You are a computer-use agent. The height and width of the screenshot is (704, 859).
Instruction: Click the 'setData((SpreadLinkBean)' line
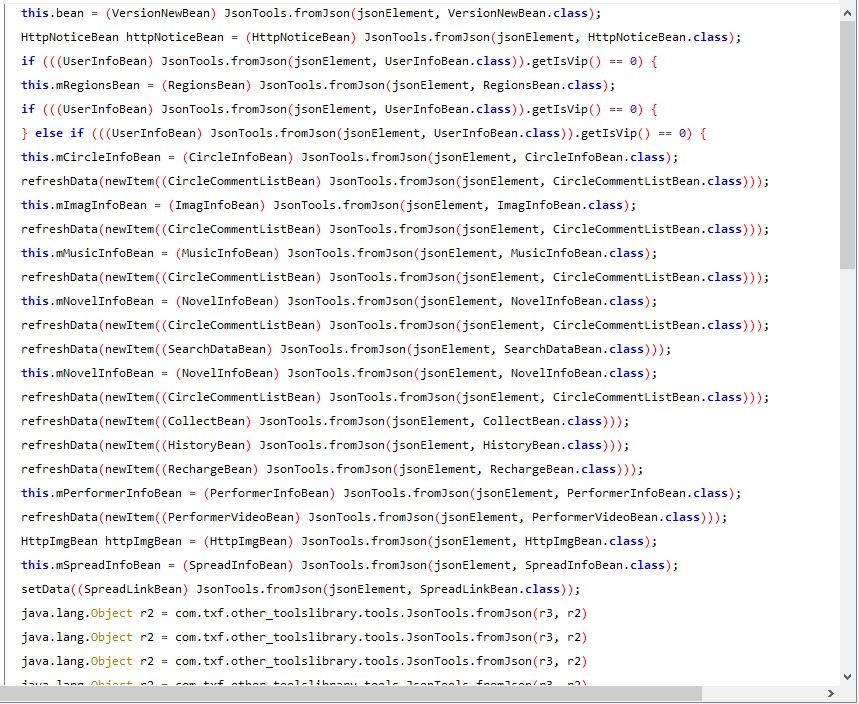[x=300, y=589]
